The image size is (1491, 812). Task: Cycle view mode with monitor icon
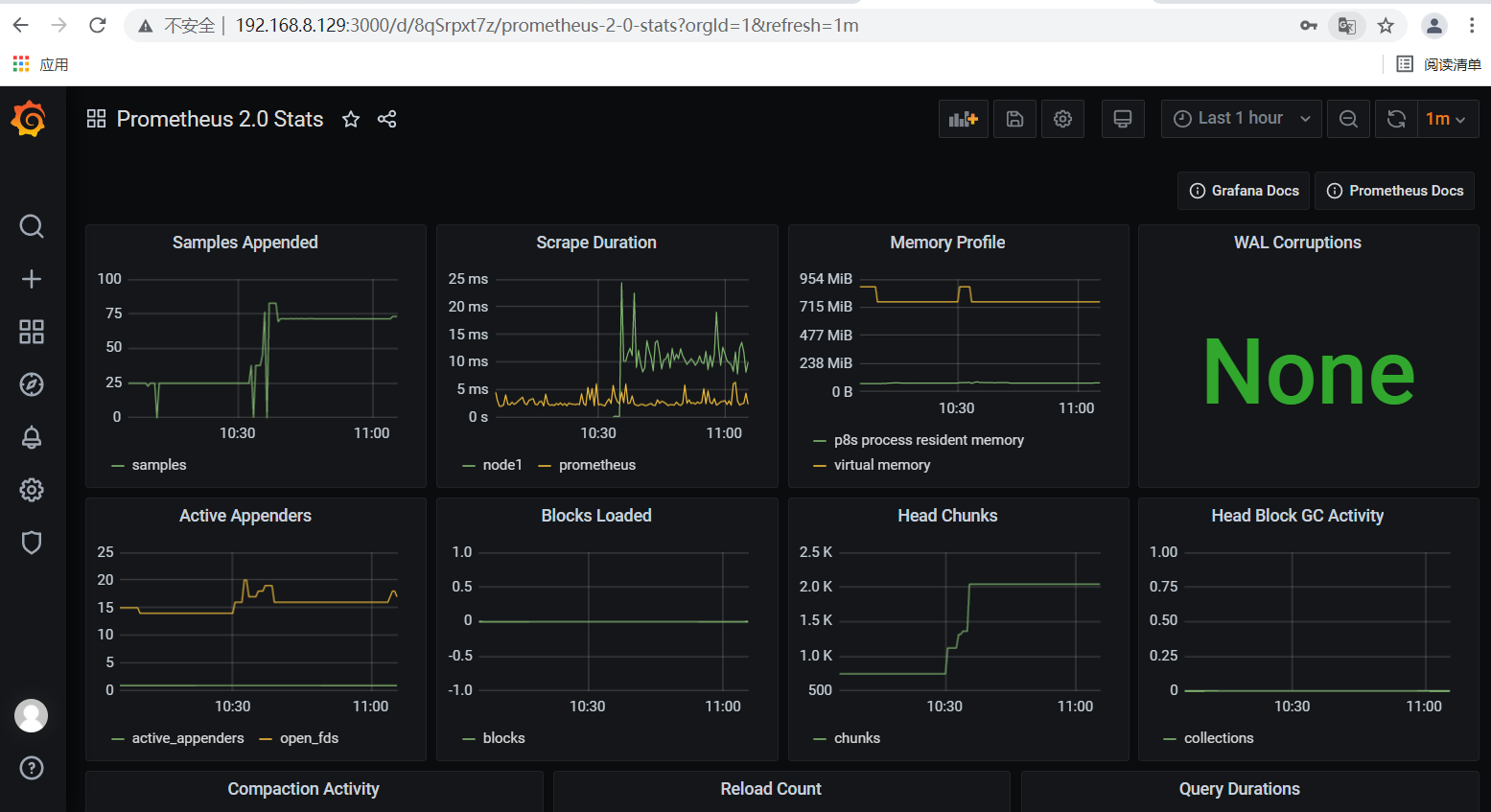[x=1123, y=119]
